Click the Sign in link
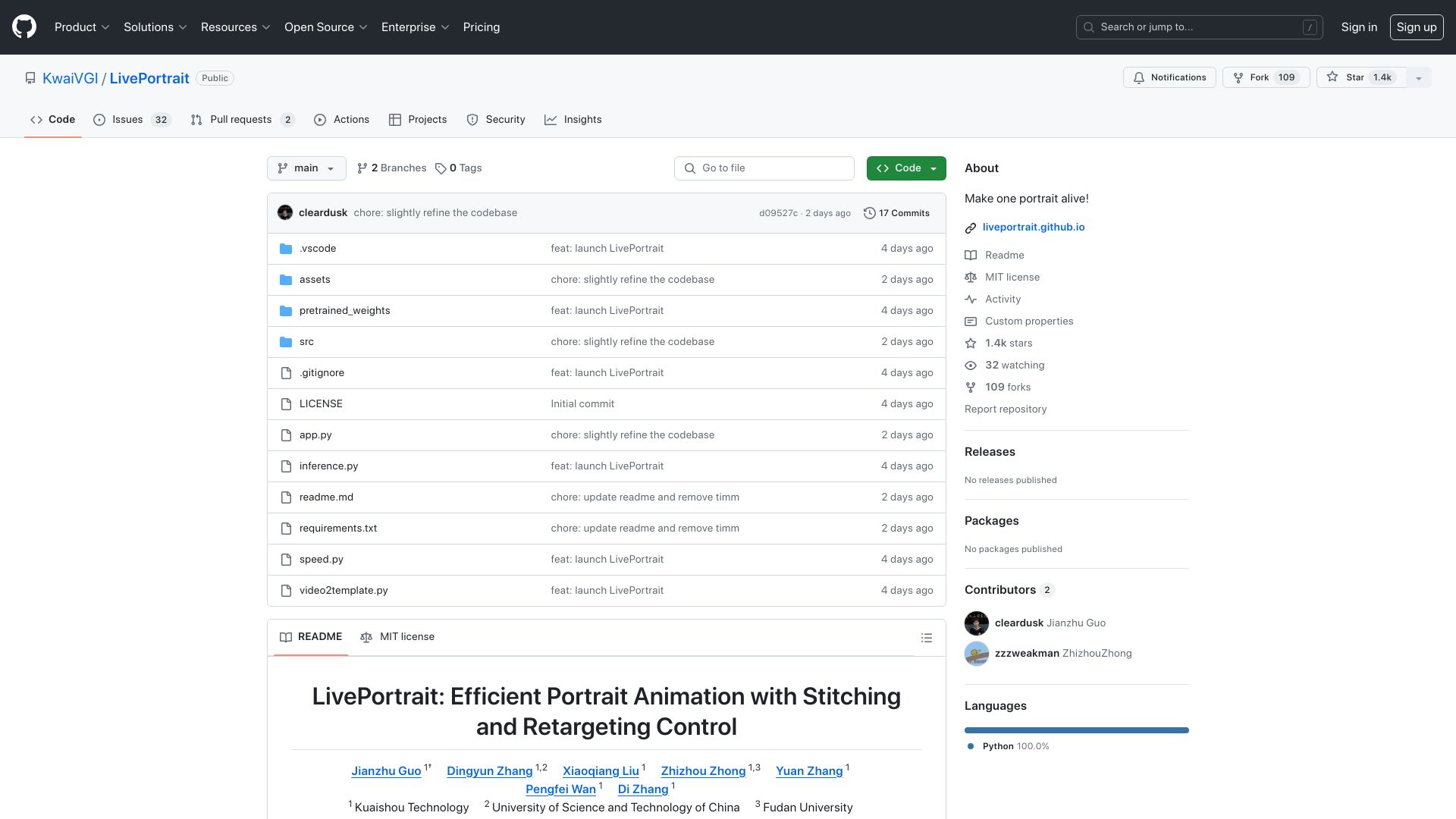The width and height of the screenshot is (1456, 819). point(1359,27)
